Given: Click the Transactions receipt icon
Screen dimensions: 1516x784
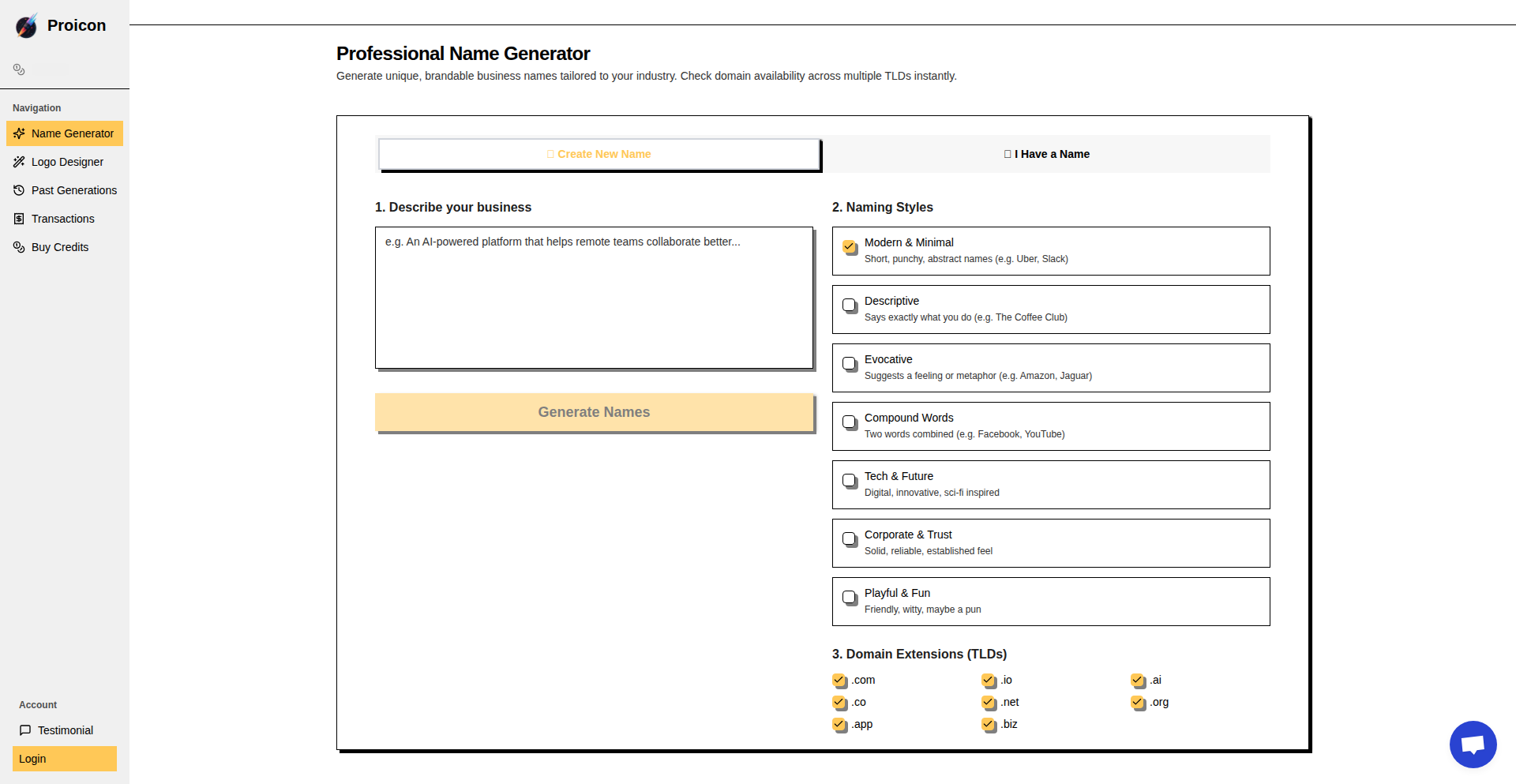Looking at the screenshot, I should click(x=19, y=219).
